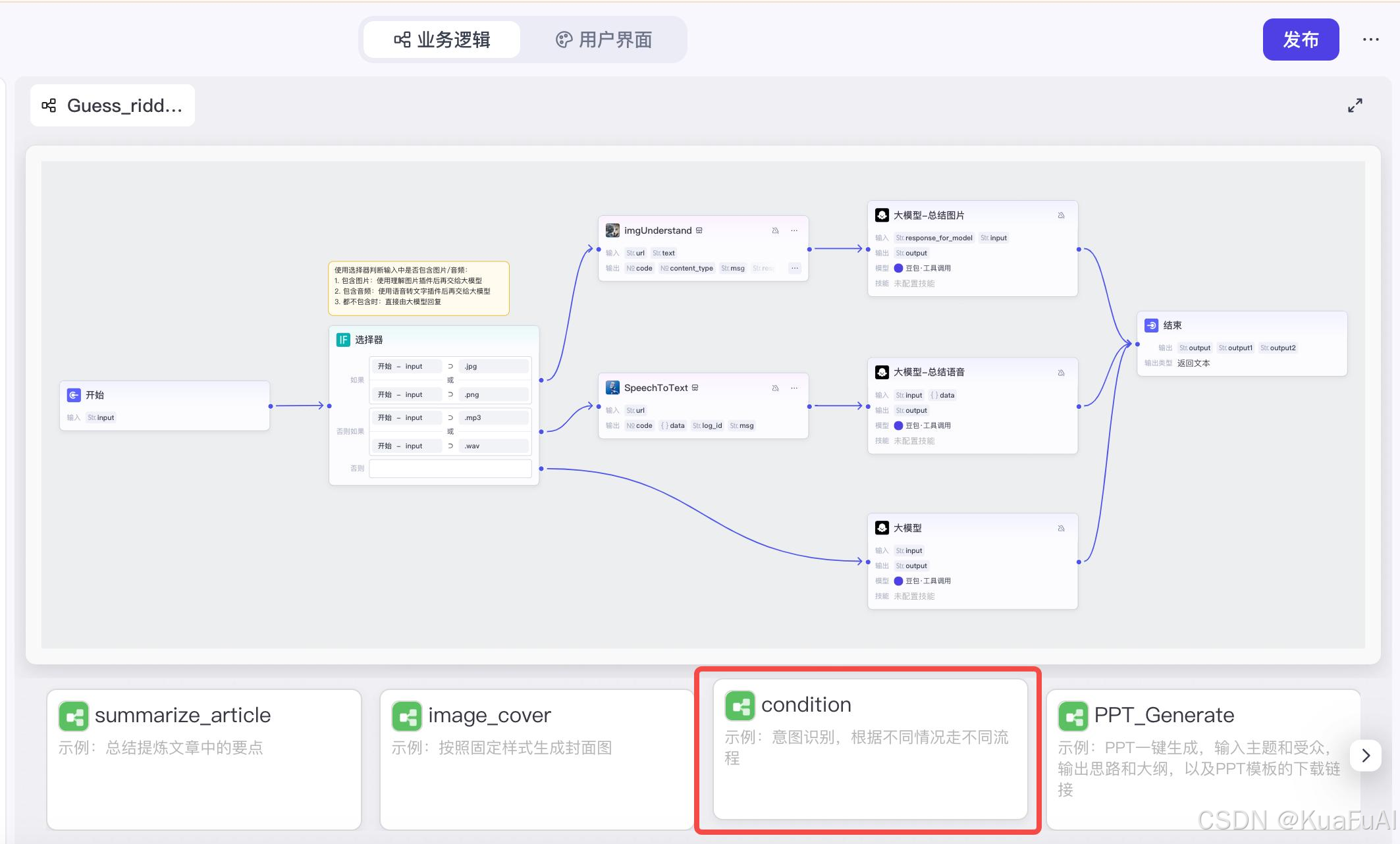Click green workflow icon on PPT_Generate card
This screenshot has height=844, width=1400.
click(x=1073, y=716)
